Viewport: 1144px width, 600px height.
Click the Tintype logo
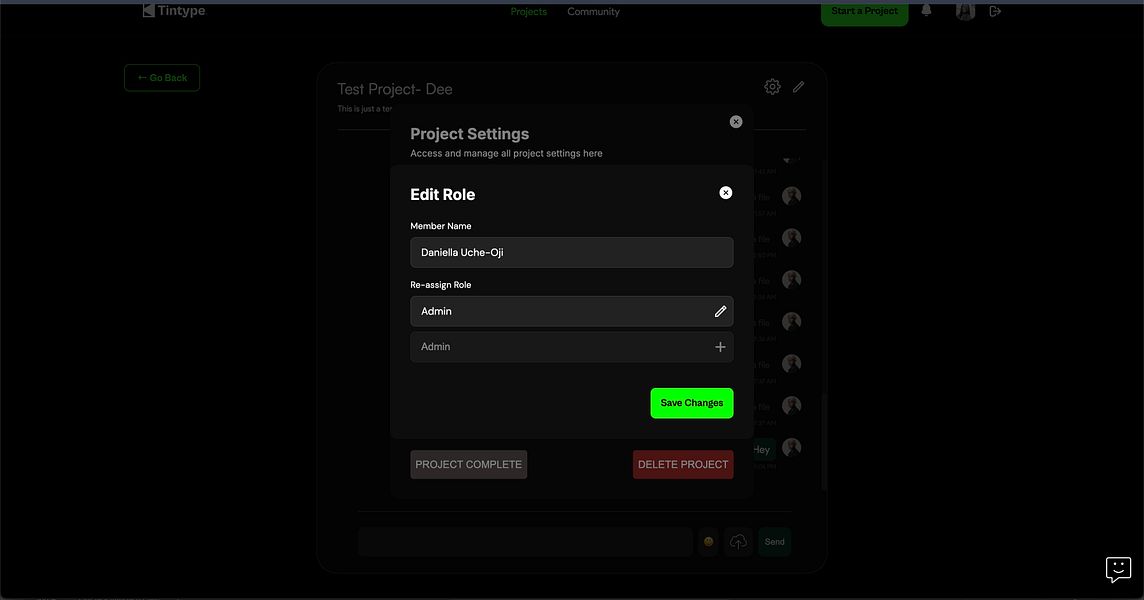[174, 10]
